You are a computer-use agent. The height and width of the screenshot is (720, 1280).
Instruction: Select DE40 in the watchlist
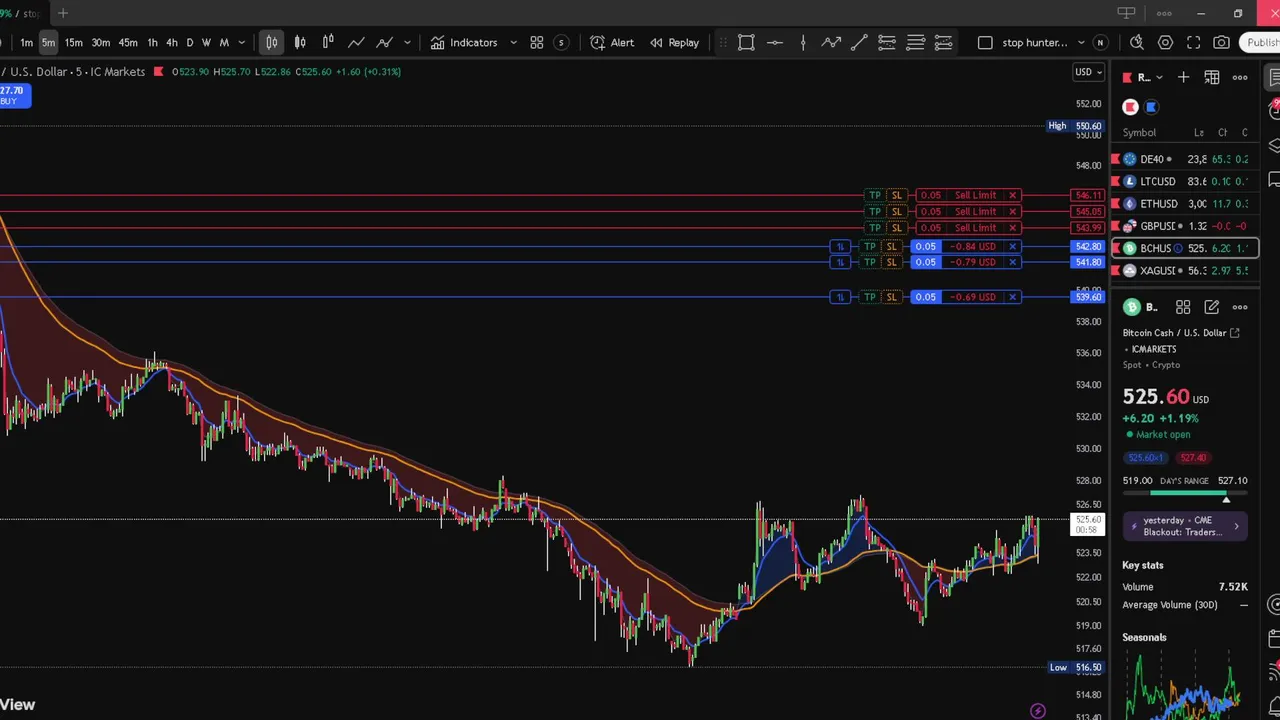pos(1185,159)
